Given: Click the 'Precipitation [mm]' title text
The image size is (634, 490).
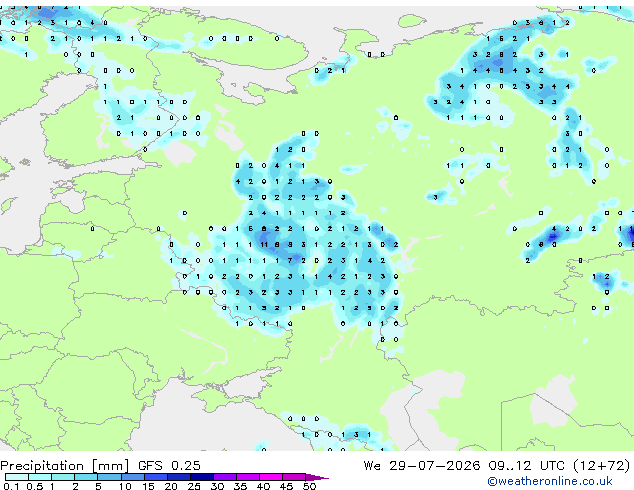Looking at the screenshot, I should 65,466.
